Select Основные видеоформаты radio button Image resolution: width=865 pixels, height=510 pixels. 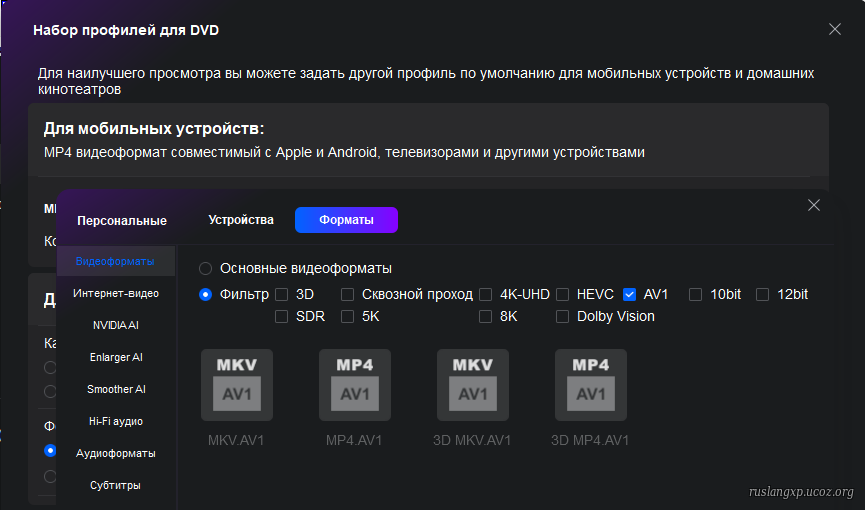(205, 269)
